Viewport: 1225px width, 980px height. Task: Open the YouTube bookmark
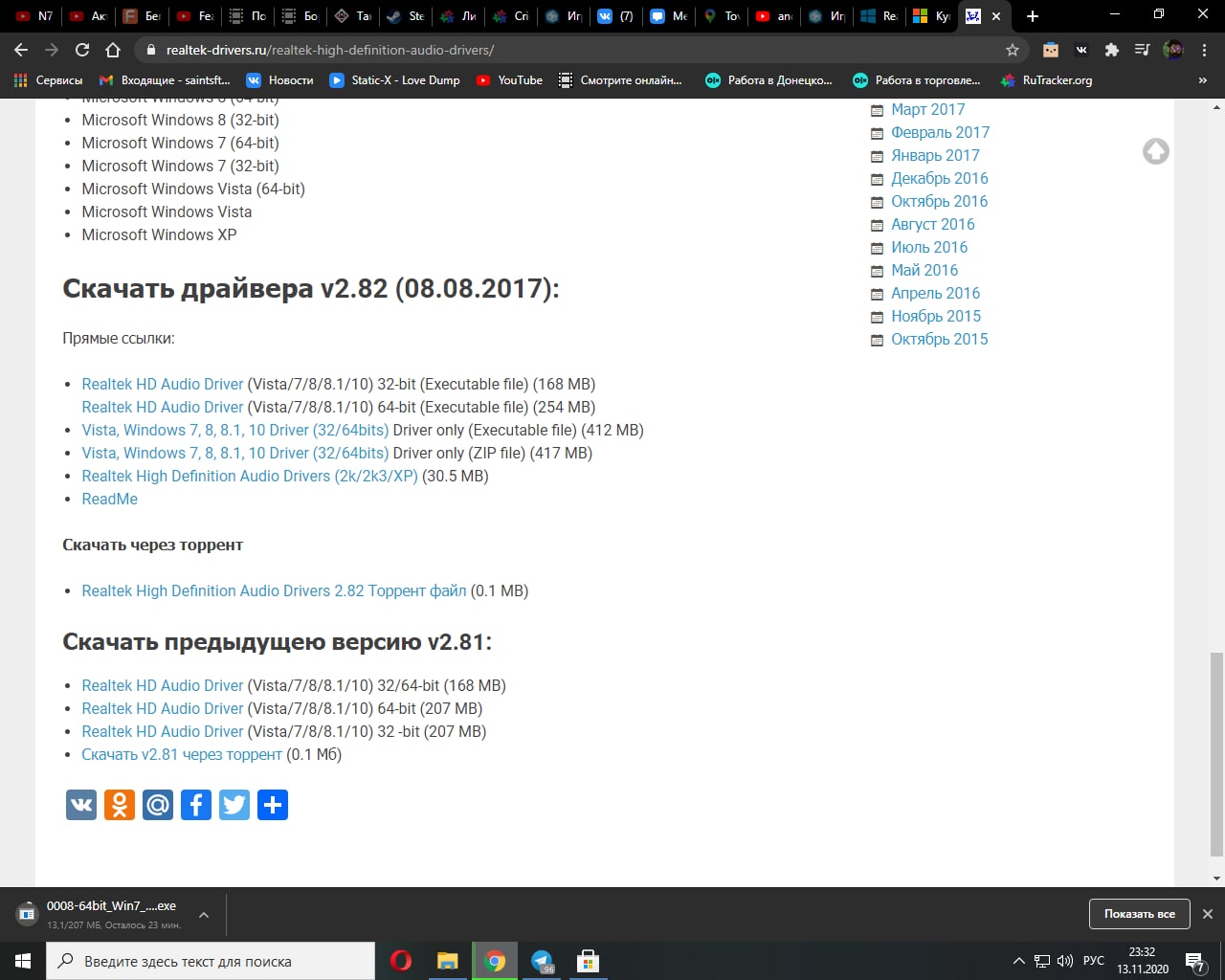[509, 80]
